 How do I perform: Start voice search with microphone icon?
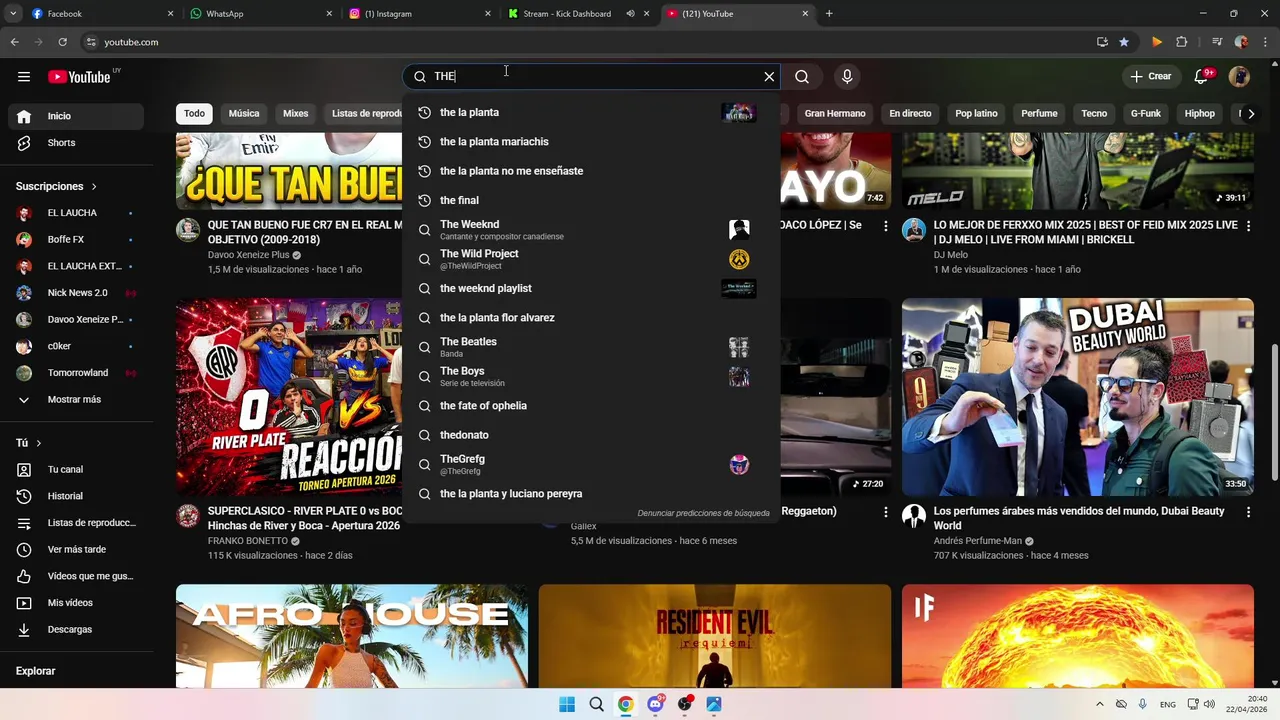coord(847,77)
